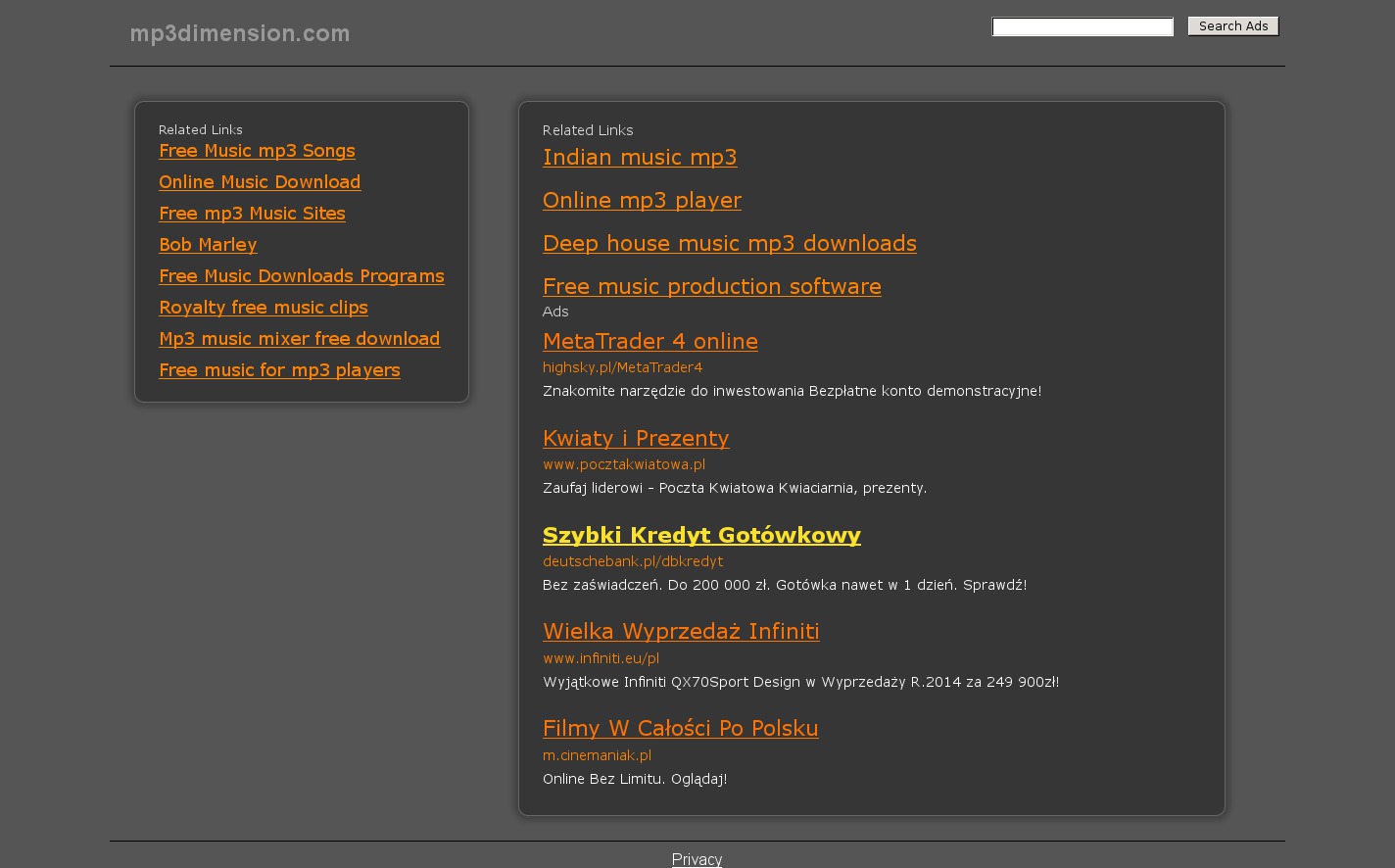
Task: Click Free music production software link
Action: 711,286
